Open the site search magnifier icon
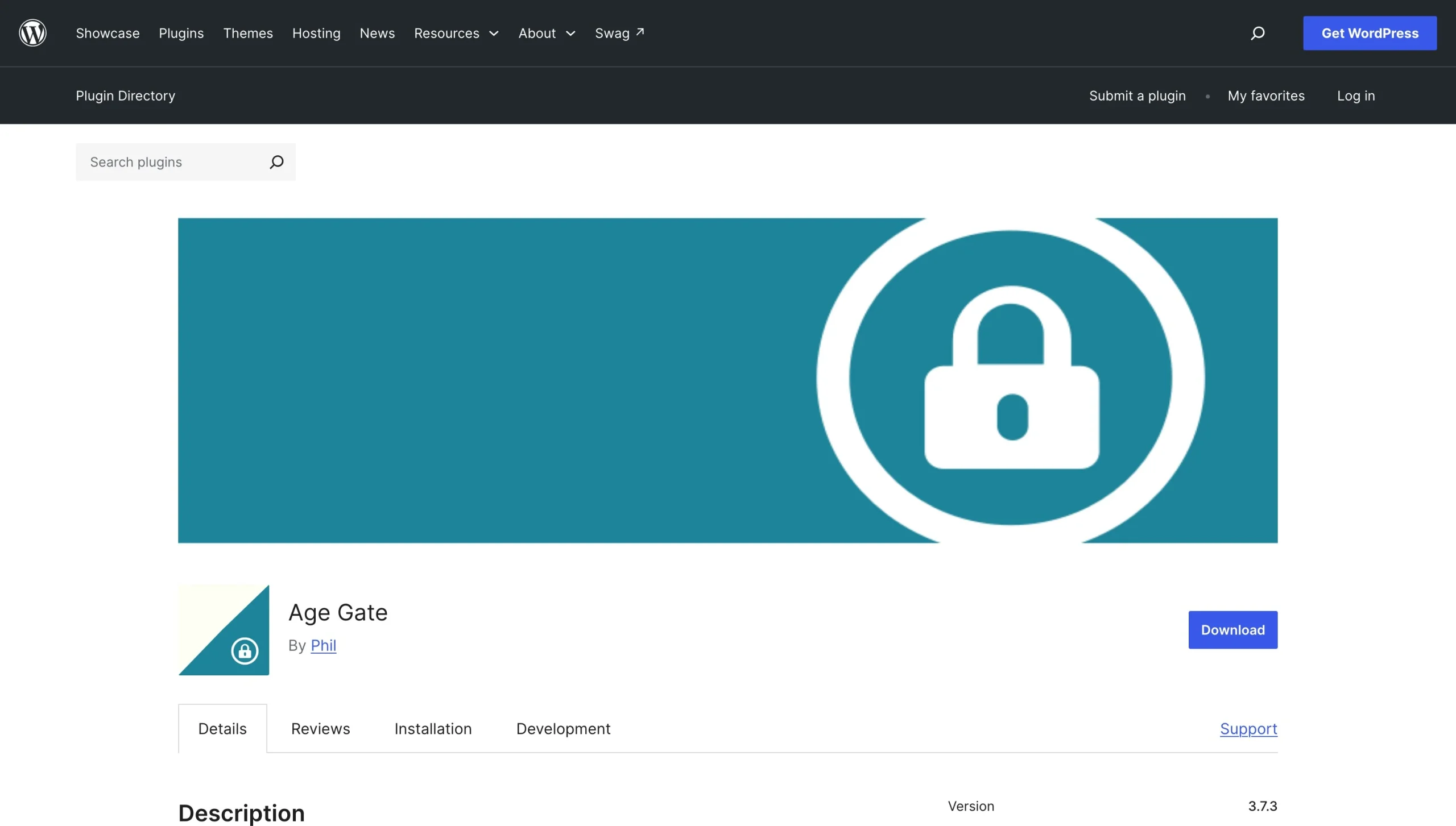Screen dimensions: 1456x826 1258,33
